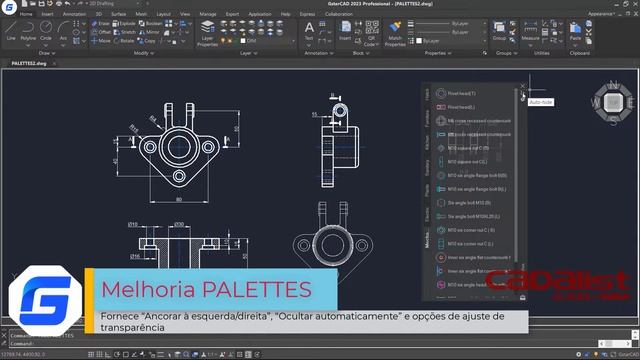The height and width of the screenshot is (360, 640).
Task: Select the PALETTES2.dwg document tab
Action: [29, 63]
